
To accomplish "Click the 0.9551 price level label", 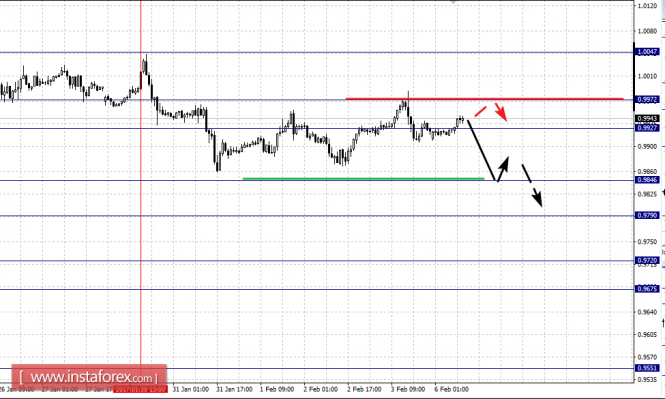I will 647,368.
